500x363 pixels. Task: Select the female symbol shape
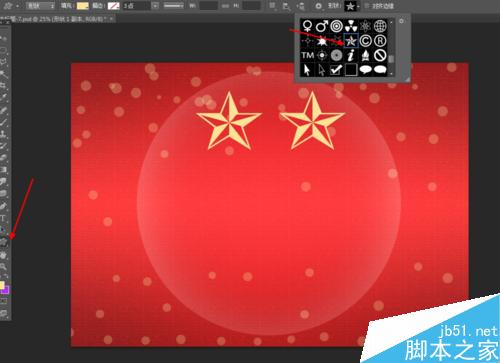pos(307,26)
